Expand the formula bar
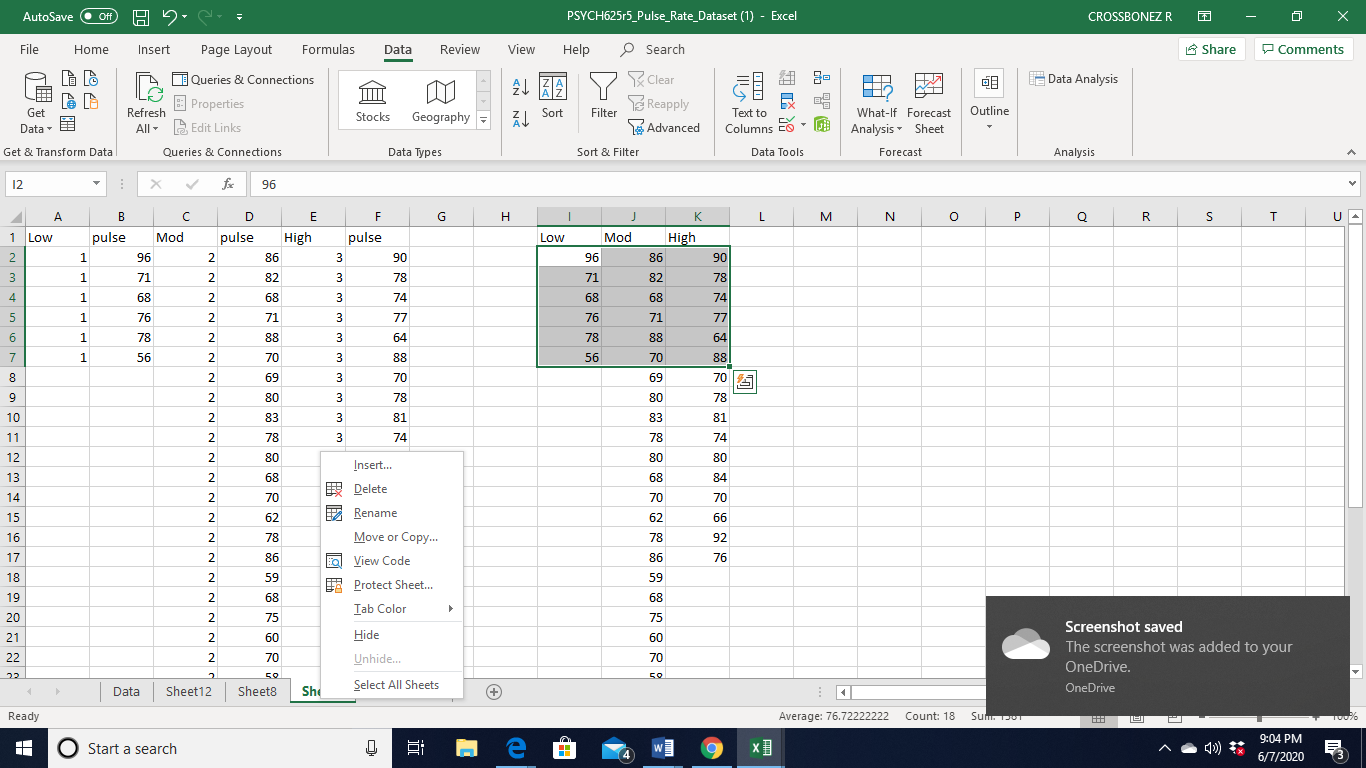Screen dimensions: 1366x768 point(1353,184)
